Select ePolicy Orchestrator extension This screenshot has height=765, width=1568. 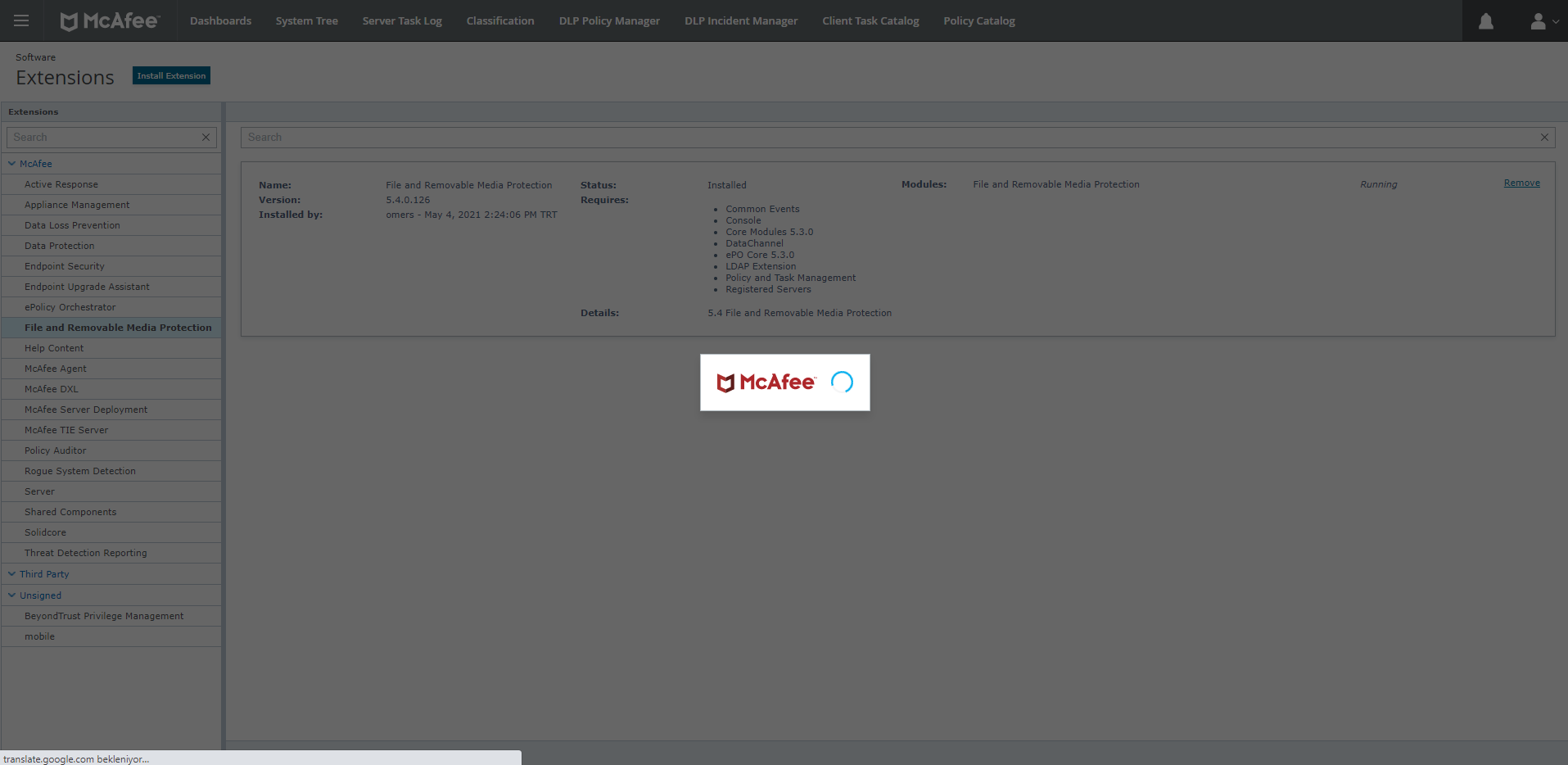111,307
